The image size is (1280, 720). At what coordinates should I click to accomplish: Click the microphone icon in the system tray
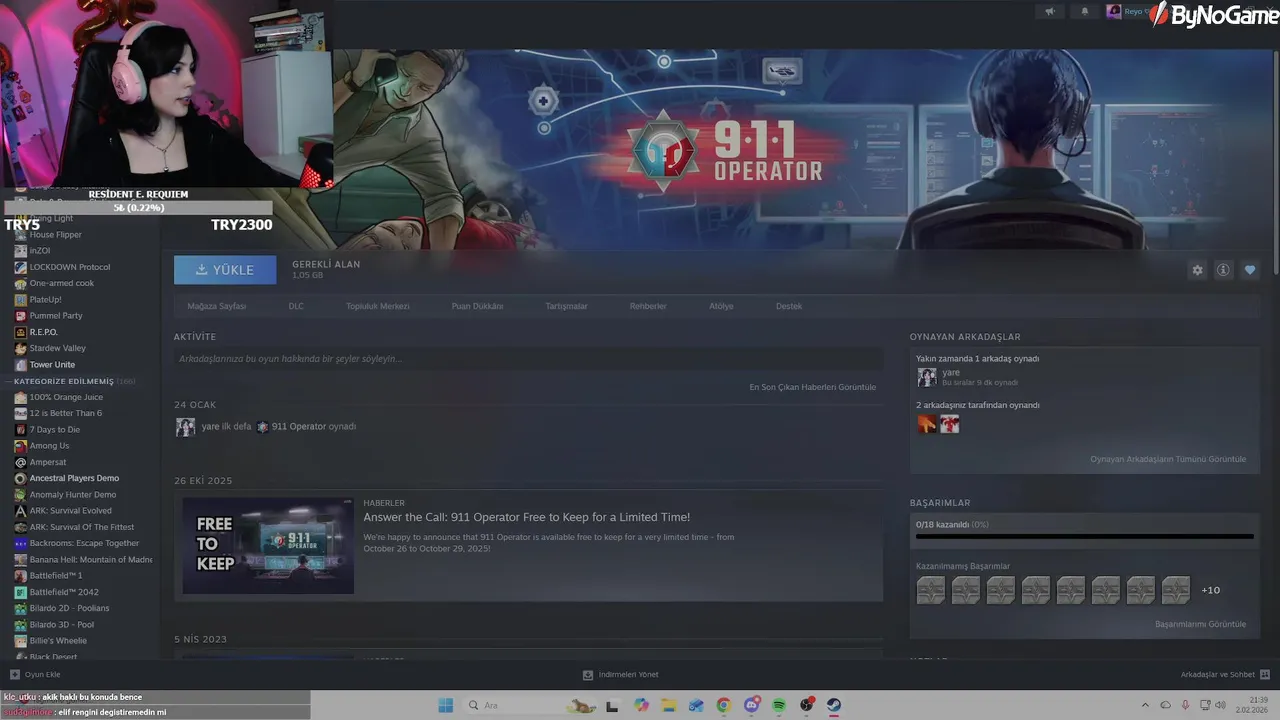(1185, 705)
